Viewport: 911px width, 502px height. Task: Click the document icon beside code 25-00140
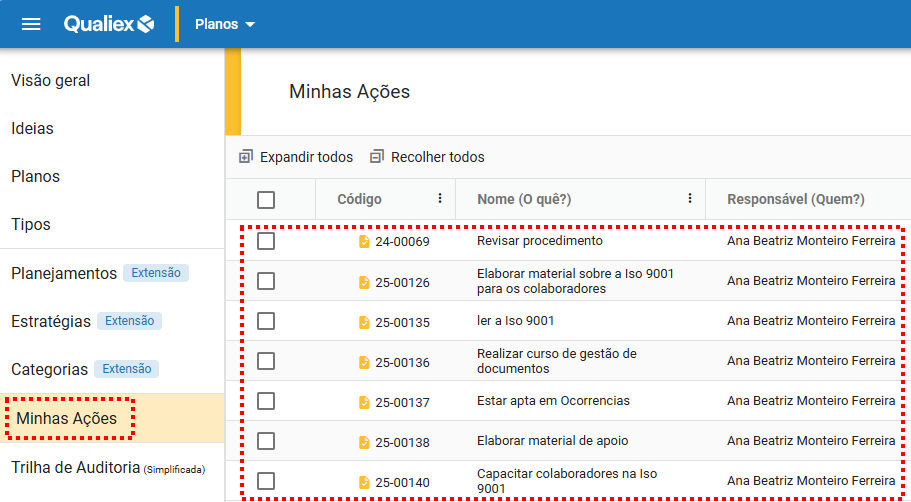364,482
